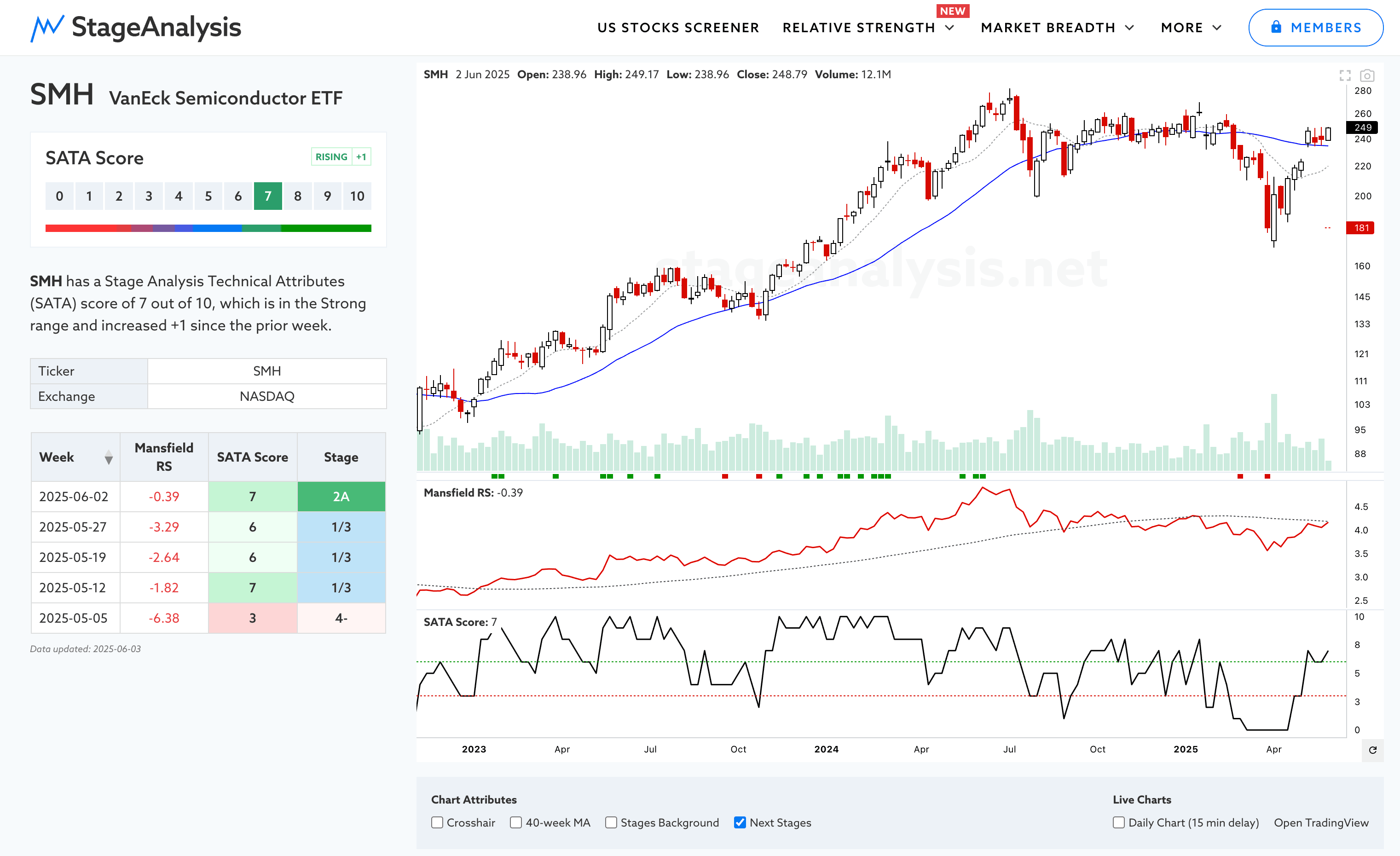Expand the Market Breadth dropdown

click(x=1058, y=28)
